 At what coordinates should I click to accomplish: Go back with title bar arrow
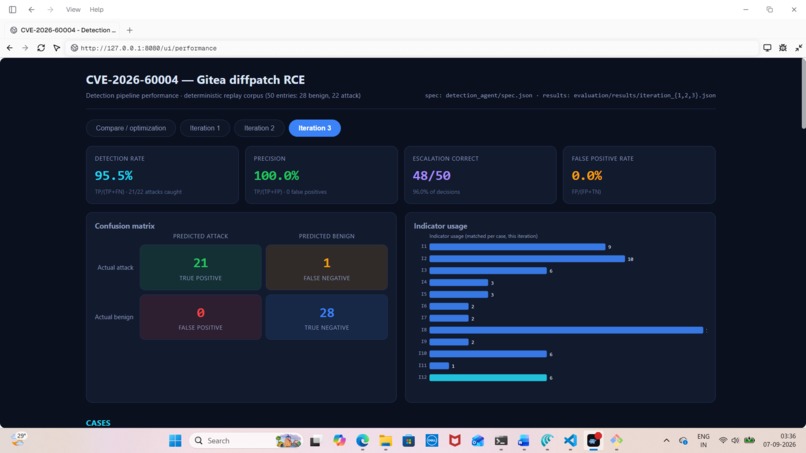[x=31, y=9]
